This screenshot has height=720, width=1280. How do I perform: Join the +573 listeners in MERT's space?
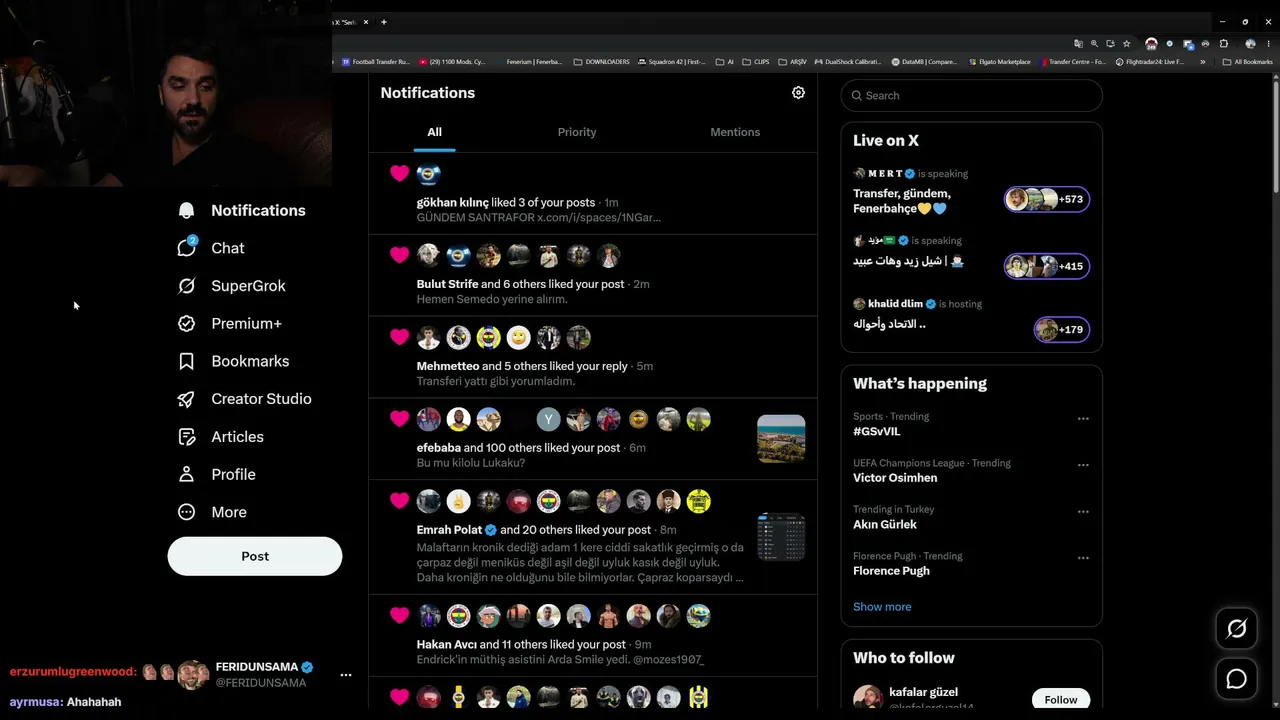[x=1047, y=199]
